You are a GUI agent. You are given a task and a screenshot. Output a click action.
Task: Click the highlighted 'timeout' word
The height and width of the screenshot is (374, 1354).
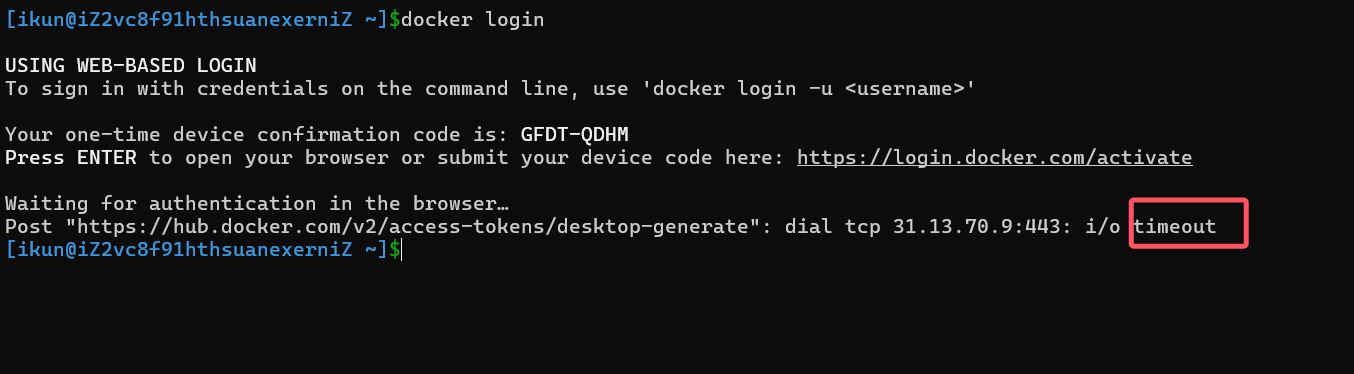pyautogui.click(x=1175, y=227)
